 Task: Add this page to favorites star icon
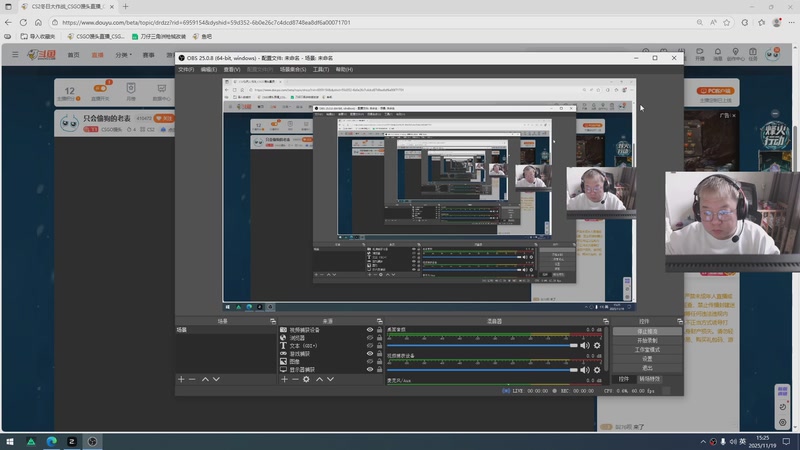coord(727,22)
